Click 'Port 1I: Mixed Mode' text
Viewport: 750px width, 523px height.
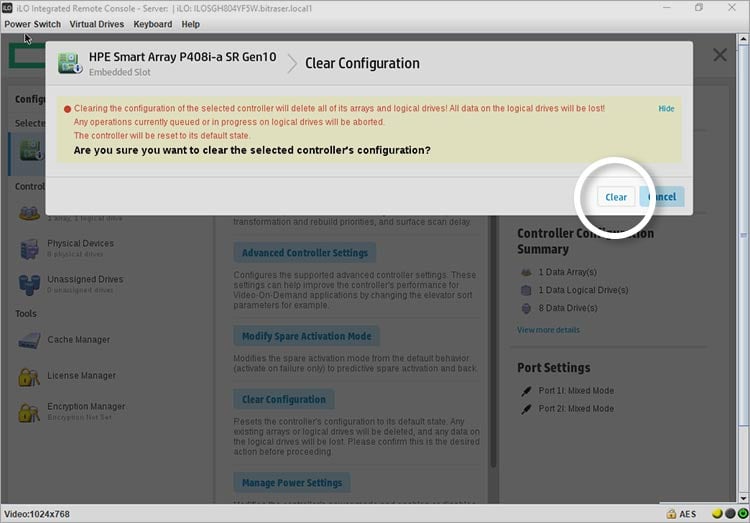click(576, 390)
